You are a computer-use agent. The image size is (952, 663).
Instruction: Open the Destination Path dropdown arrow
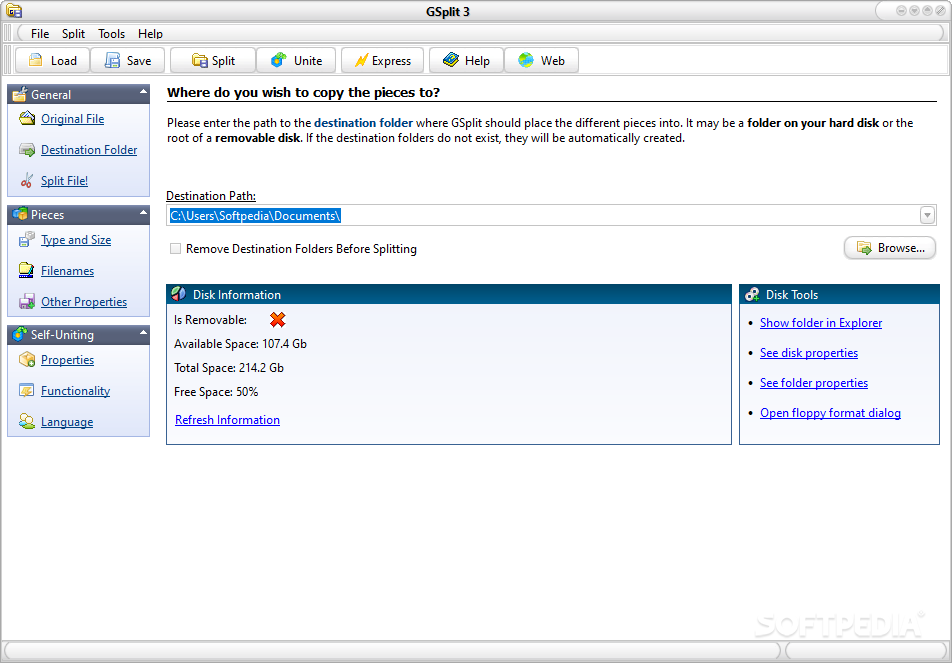tap(927, 215)
